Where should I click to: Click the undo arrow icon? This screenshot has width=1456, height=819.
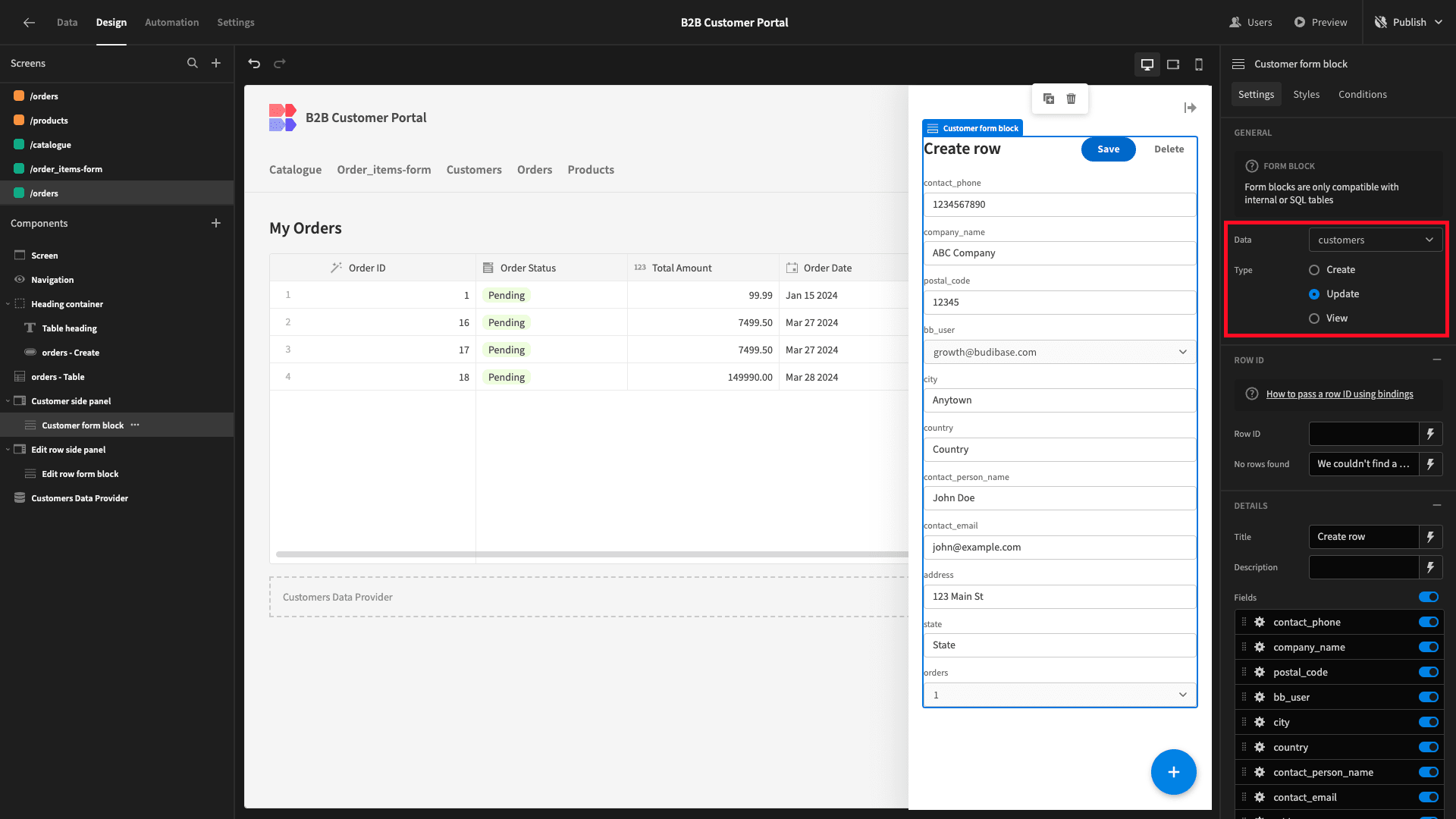click(255, 63)
